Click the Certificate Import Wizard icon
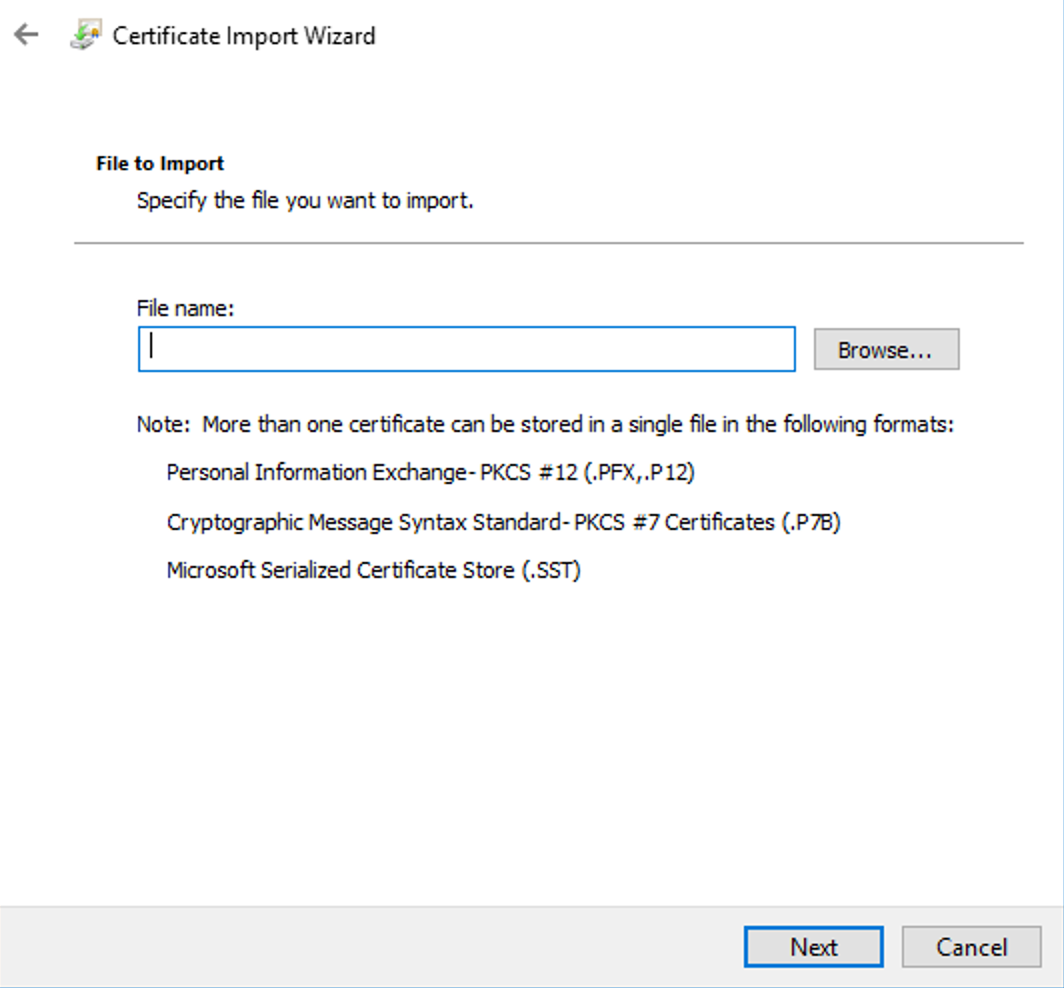The image size is (1064, 988). [86, 35]
